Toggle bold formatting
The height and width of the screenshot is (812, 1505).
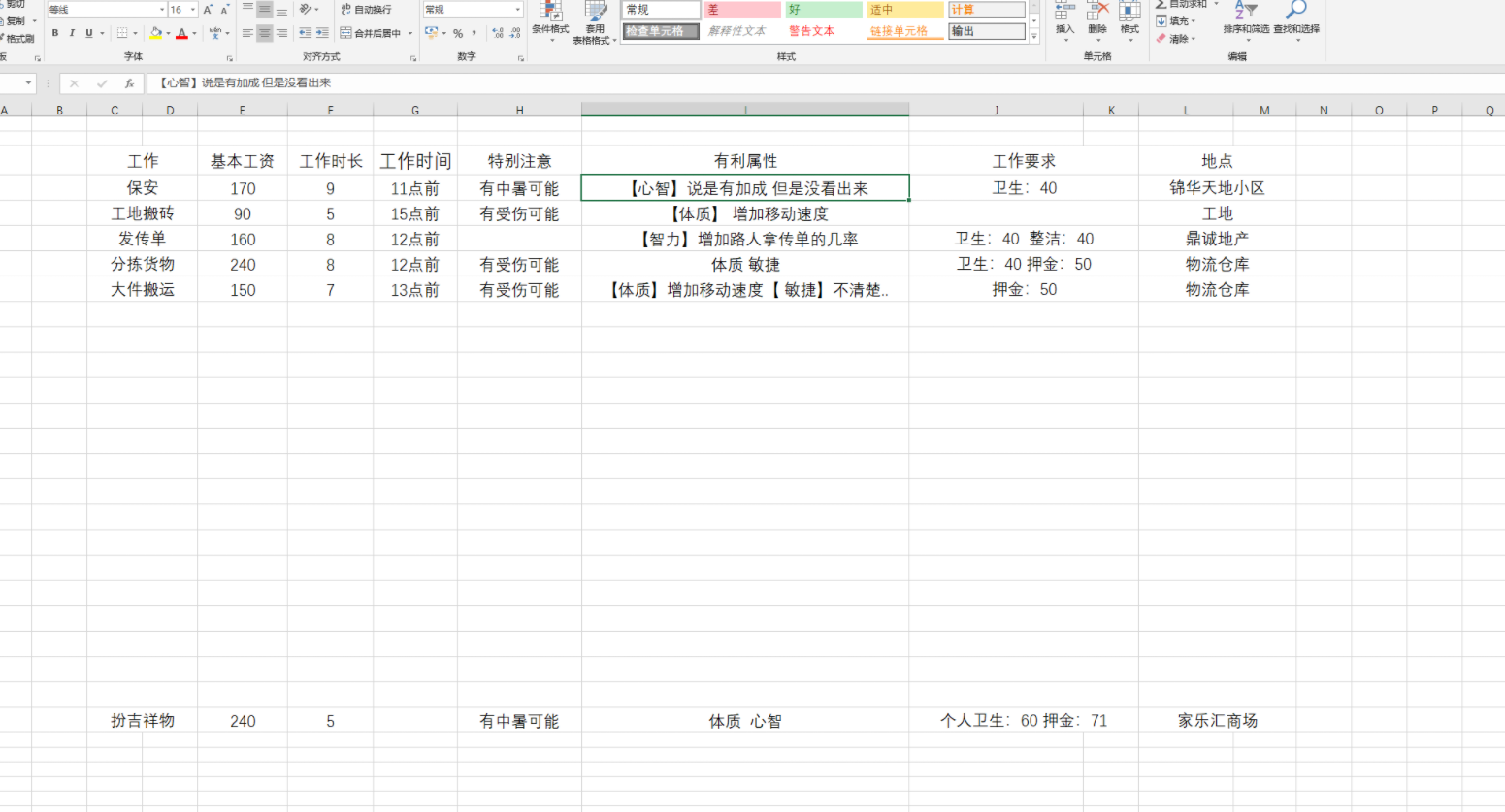pos(55,33)
